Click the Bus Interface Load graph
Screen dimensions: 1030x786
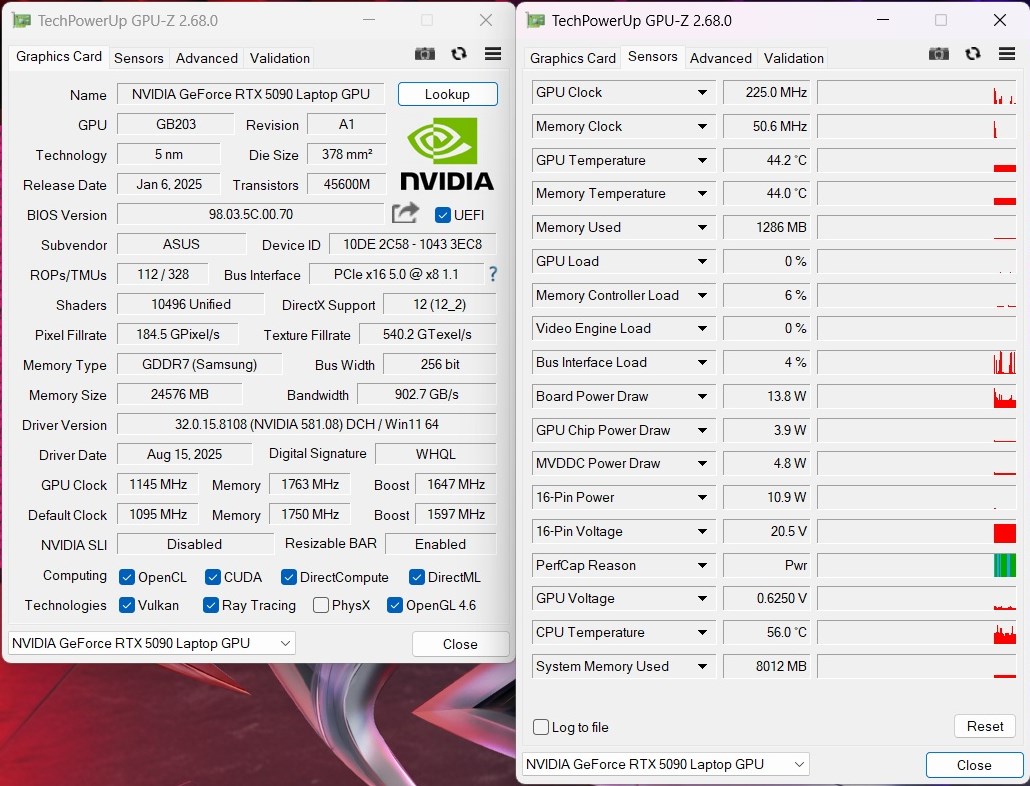click(917, 362)
